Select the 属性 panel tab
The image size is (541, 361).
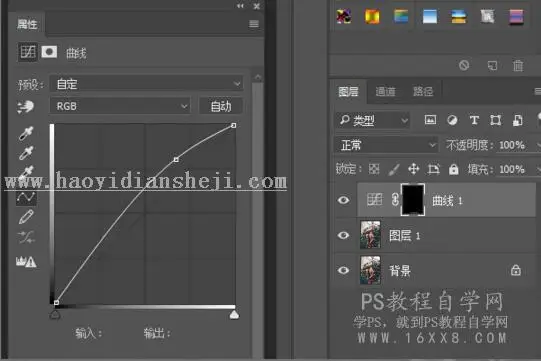point(27,24)
